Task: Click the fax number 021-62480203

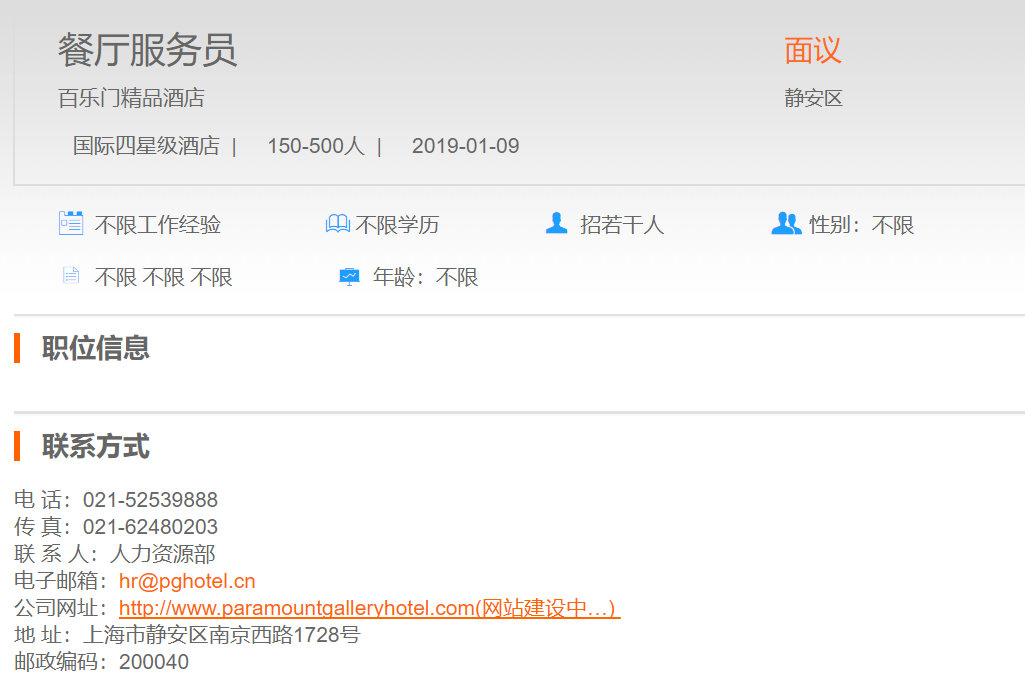Action: click(150, 527)
